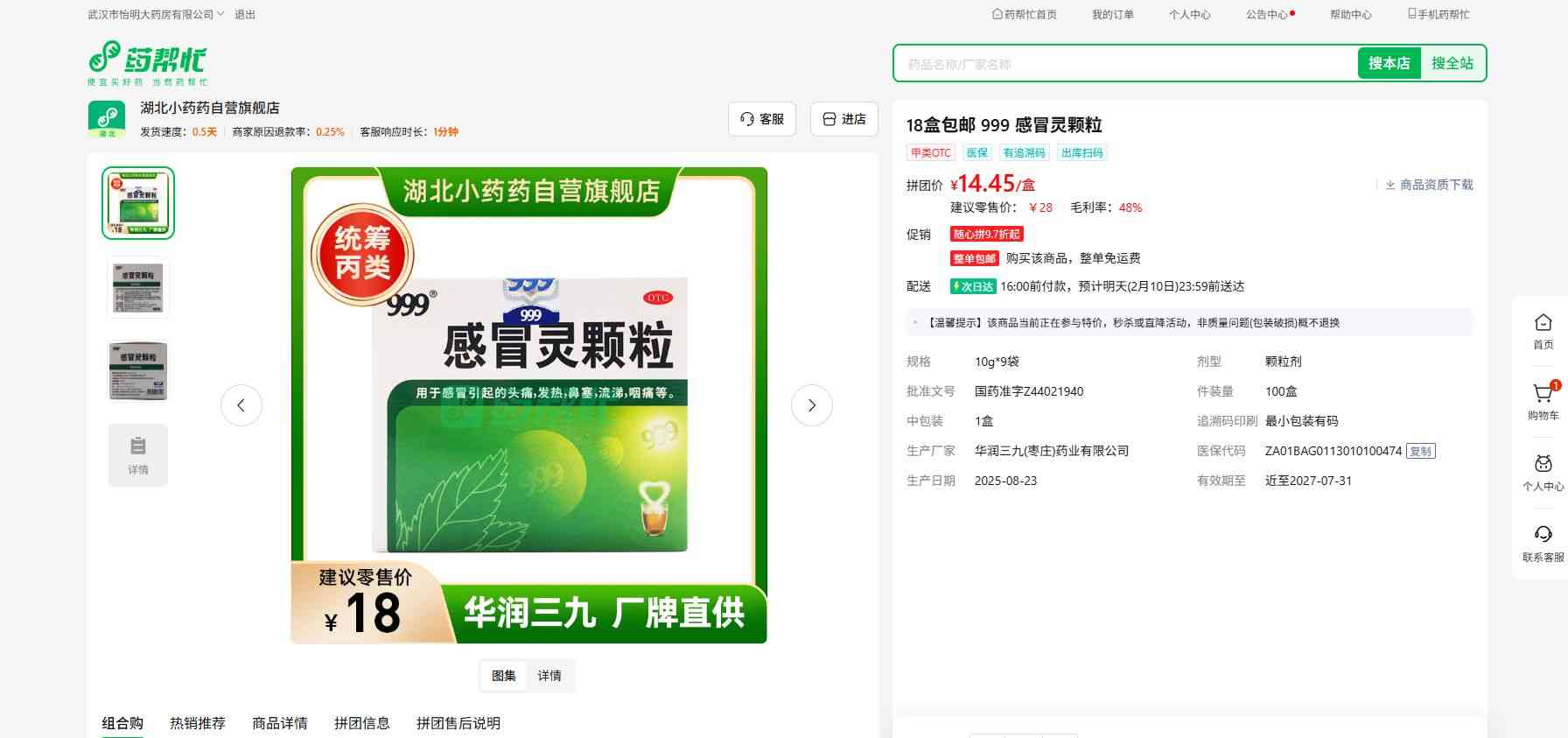Viewport: 1568px width, 738px height.
Task: Focus the medicine name search field
Action: click(1124, 64)
